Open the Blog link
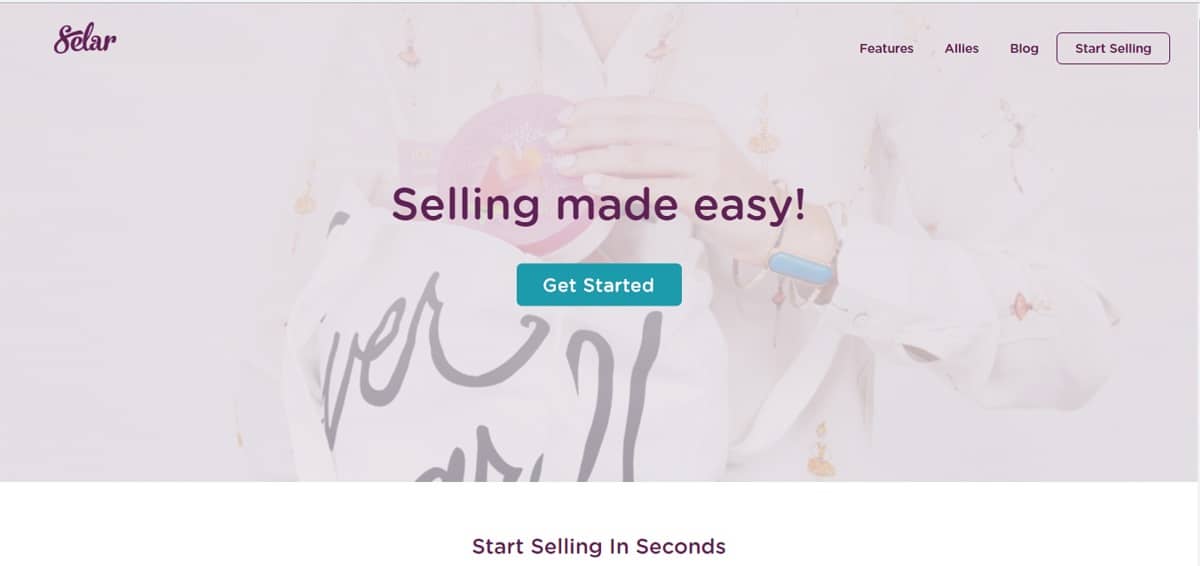Screen dimensions: 1200x566 coord(1024,48)
